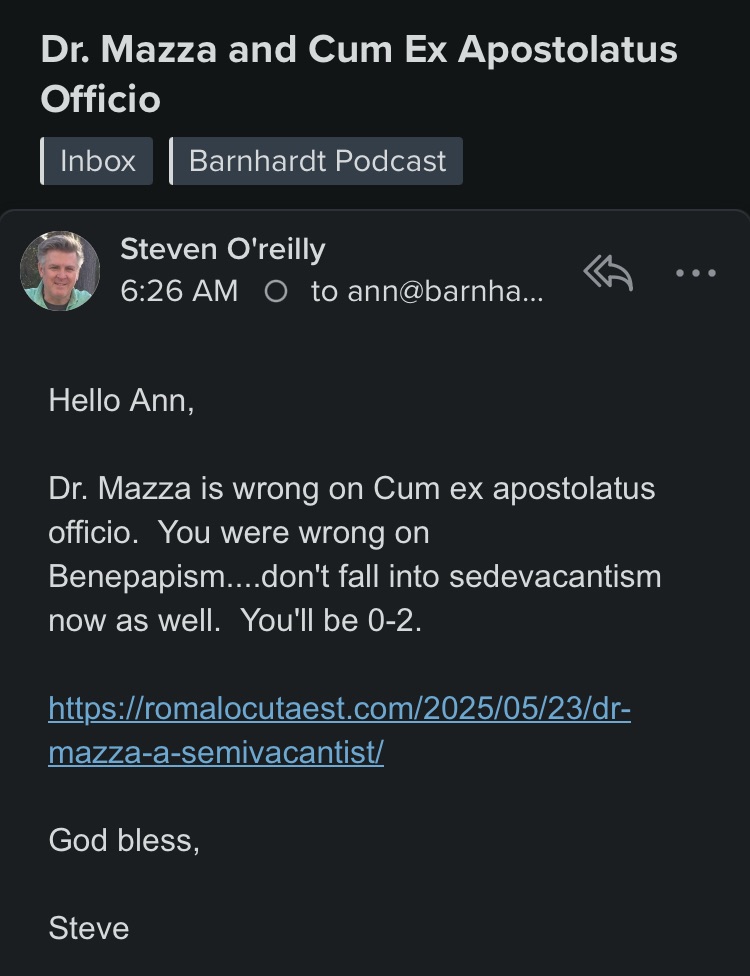Select the Inbox label tag
The height and width of the screenshot is (976, 750).
(x=96, y=161)
